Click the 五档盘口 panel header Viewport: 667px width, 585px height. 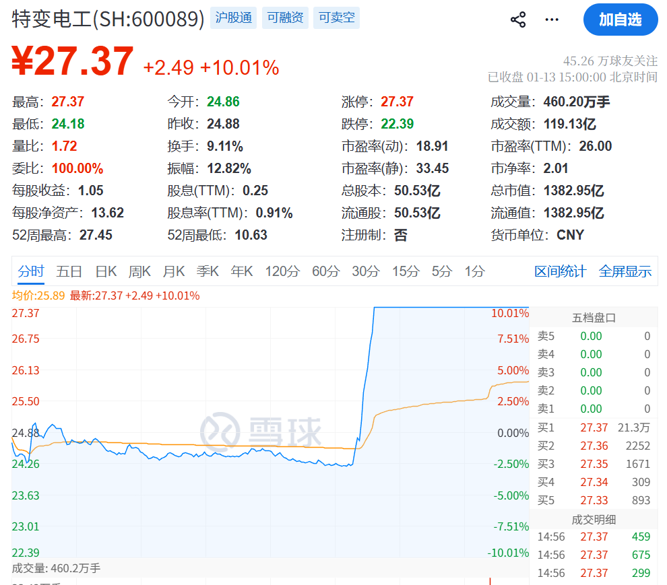[594, 318]
